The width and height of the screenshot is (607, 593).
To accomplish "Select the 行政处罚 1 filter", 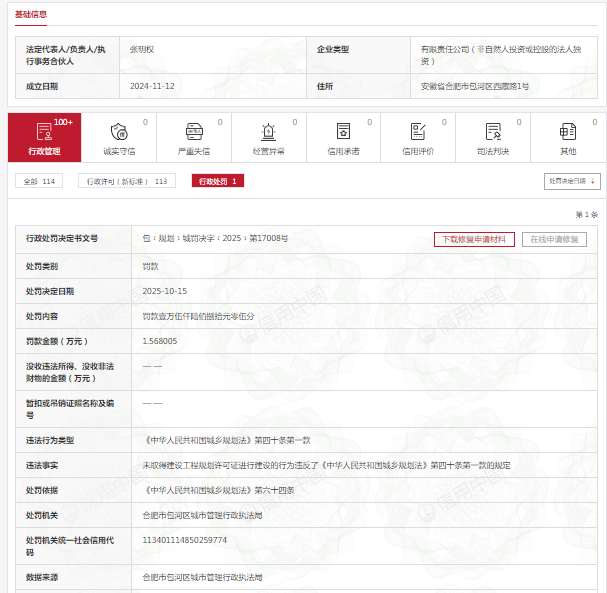I will tap(218, 181).
